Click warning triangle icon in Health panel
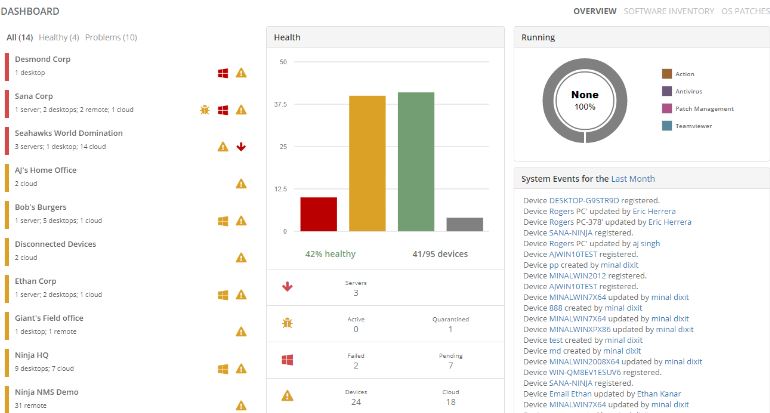770x413 pixels. pos(287,396)
